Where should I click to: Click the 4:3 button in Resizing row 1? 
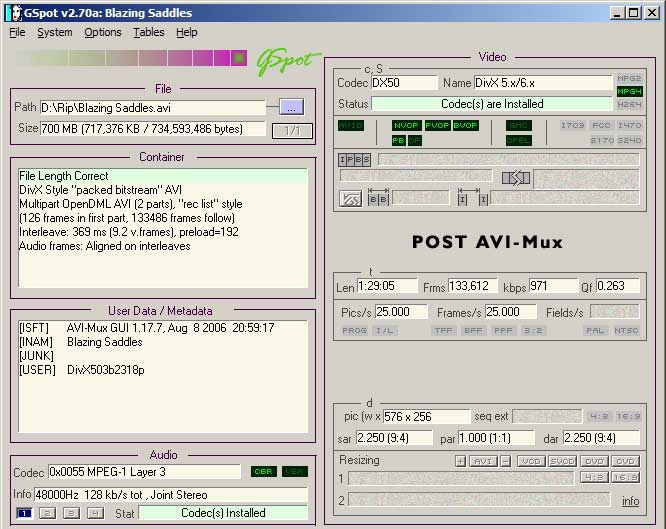point(594,477)
